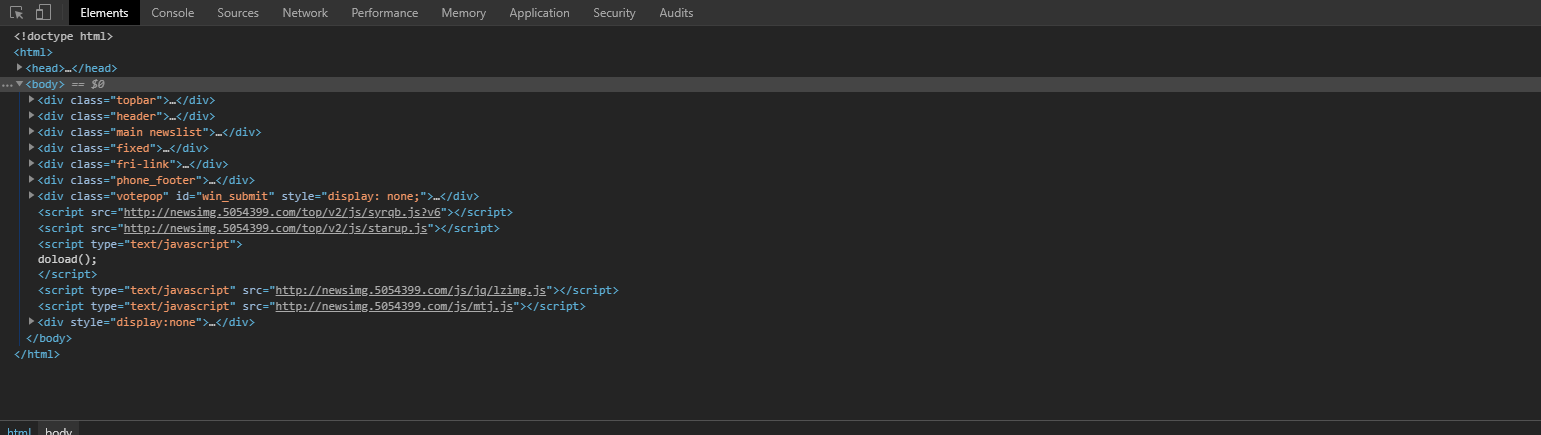Open the Sources tab

pos(237,13)
